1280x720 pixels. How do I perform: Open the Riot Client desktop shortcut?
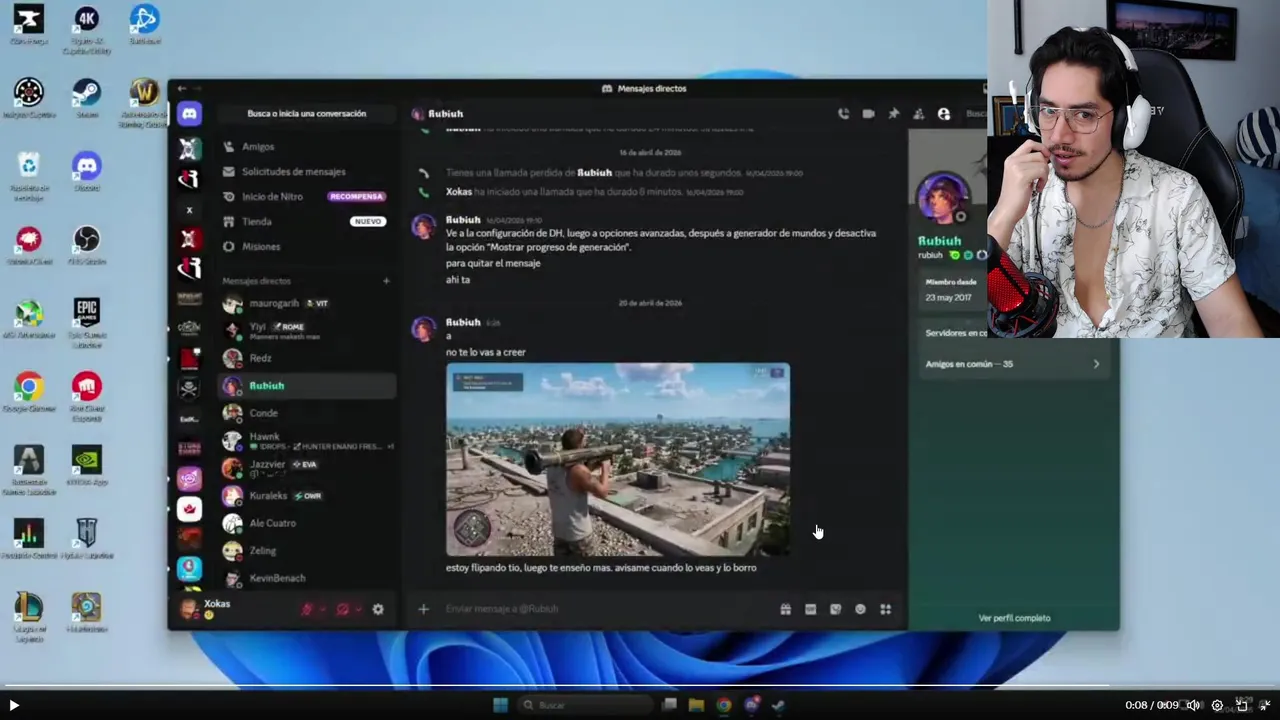[87, 396]
